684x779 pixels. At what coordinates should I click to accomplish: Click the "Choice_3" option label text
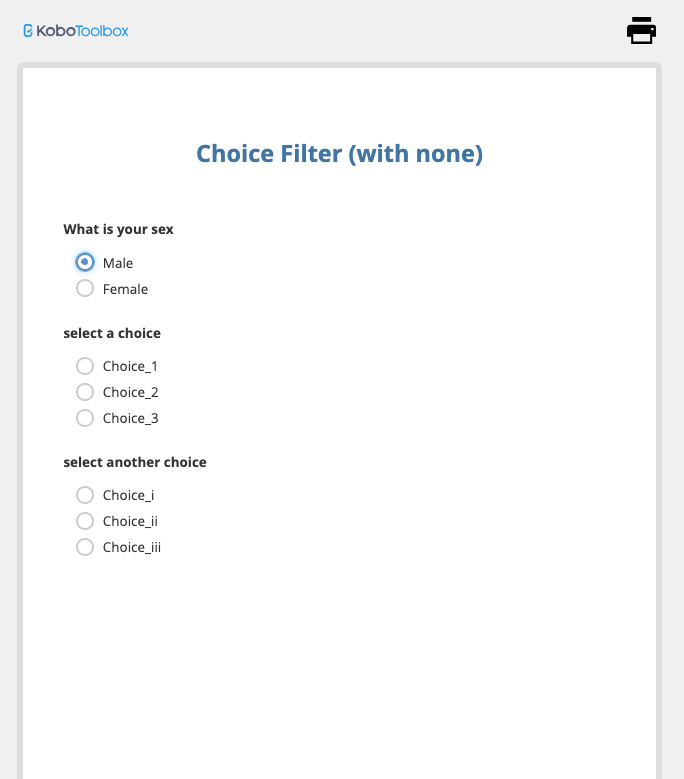(x=130, y=418)
